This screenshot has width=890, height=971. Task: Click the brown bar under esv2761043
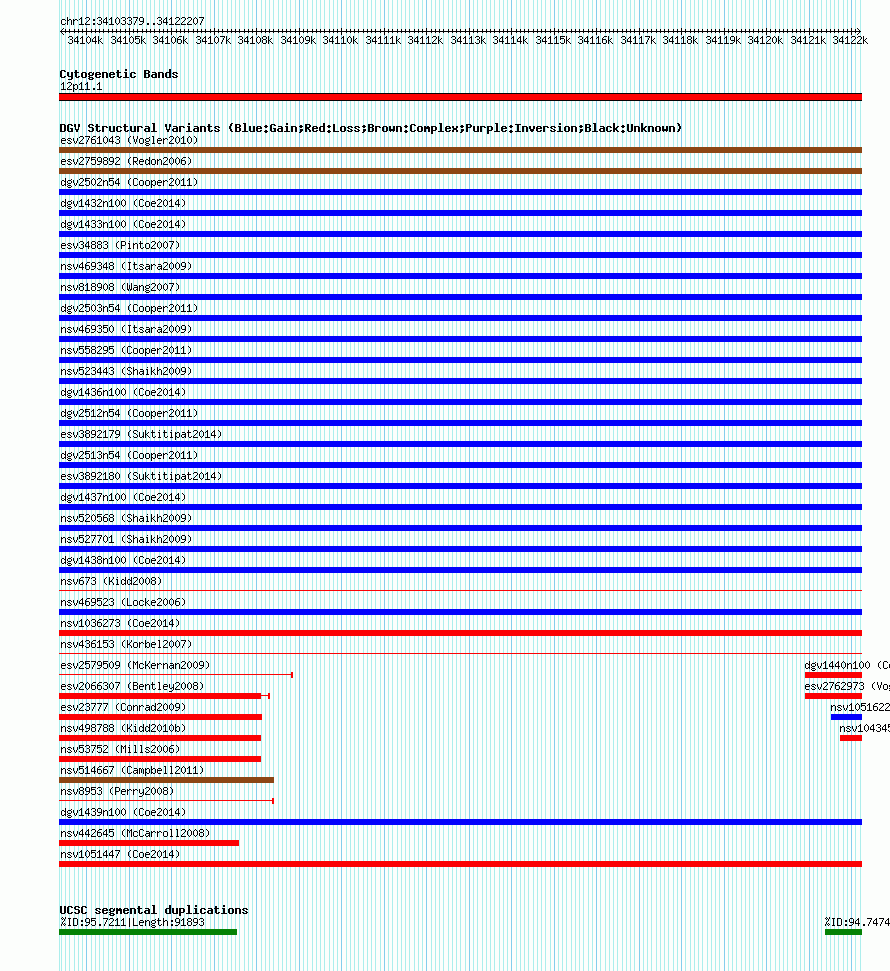tap(460, 150)
